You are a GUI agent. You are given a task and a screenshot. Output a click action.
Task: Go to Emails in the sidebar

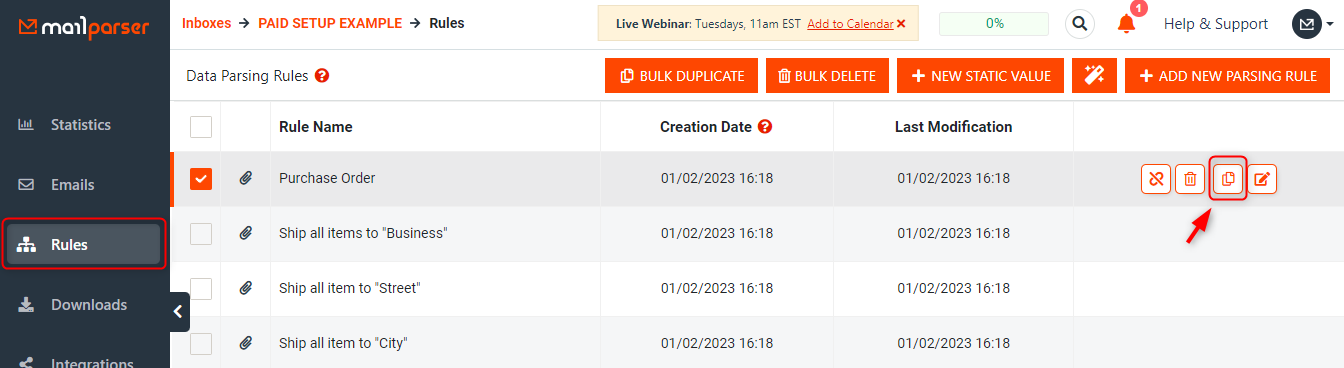point(73,185)
